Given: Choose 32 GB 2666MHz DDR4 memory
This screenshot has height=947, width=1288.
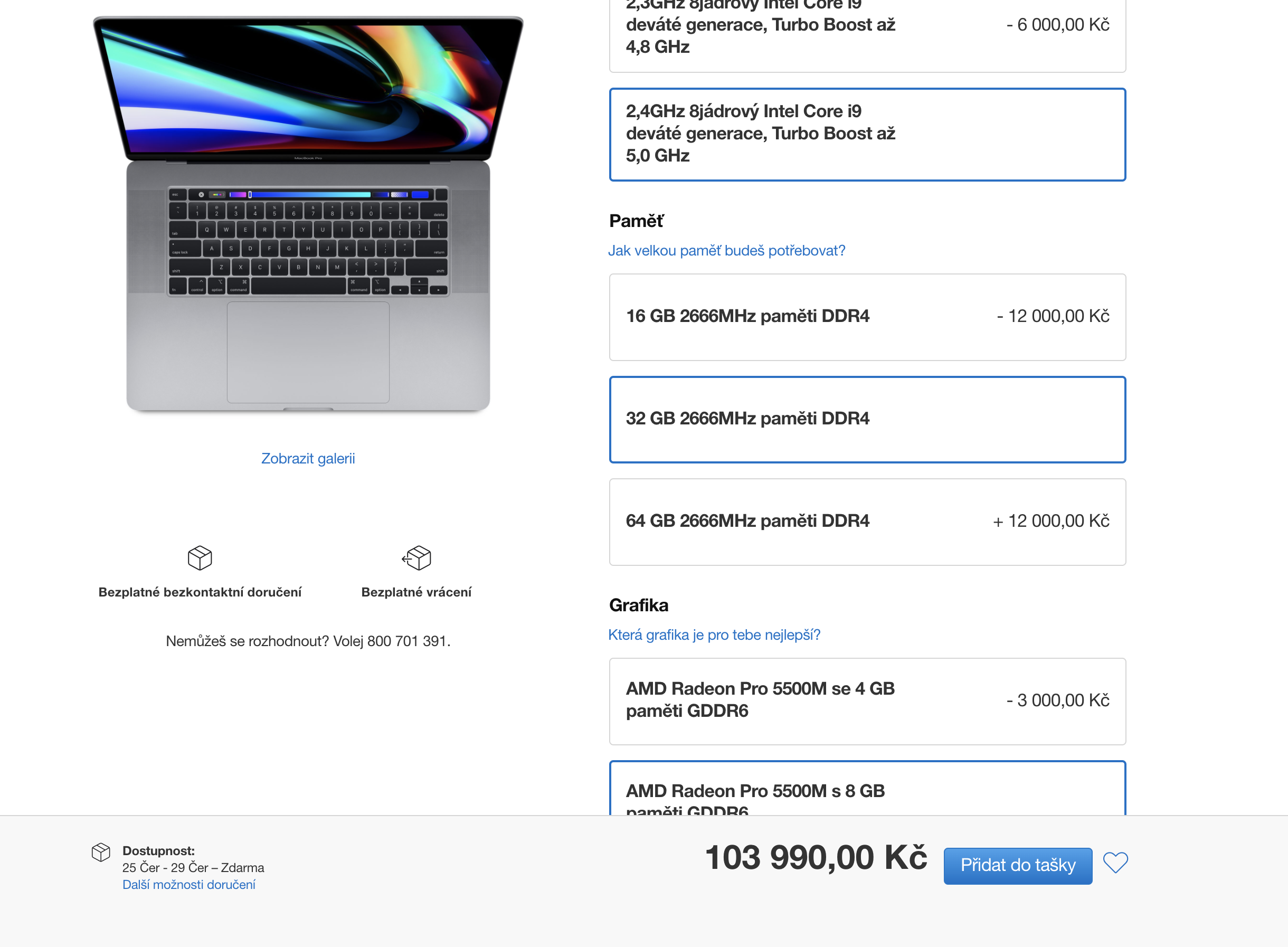Looking at the screenshot, I should (867, 419).
